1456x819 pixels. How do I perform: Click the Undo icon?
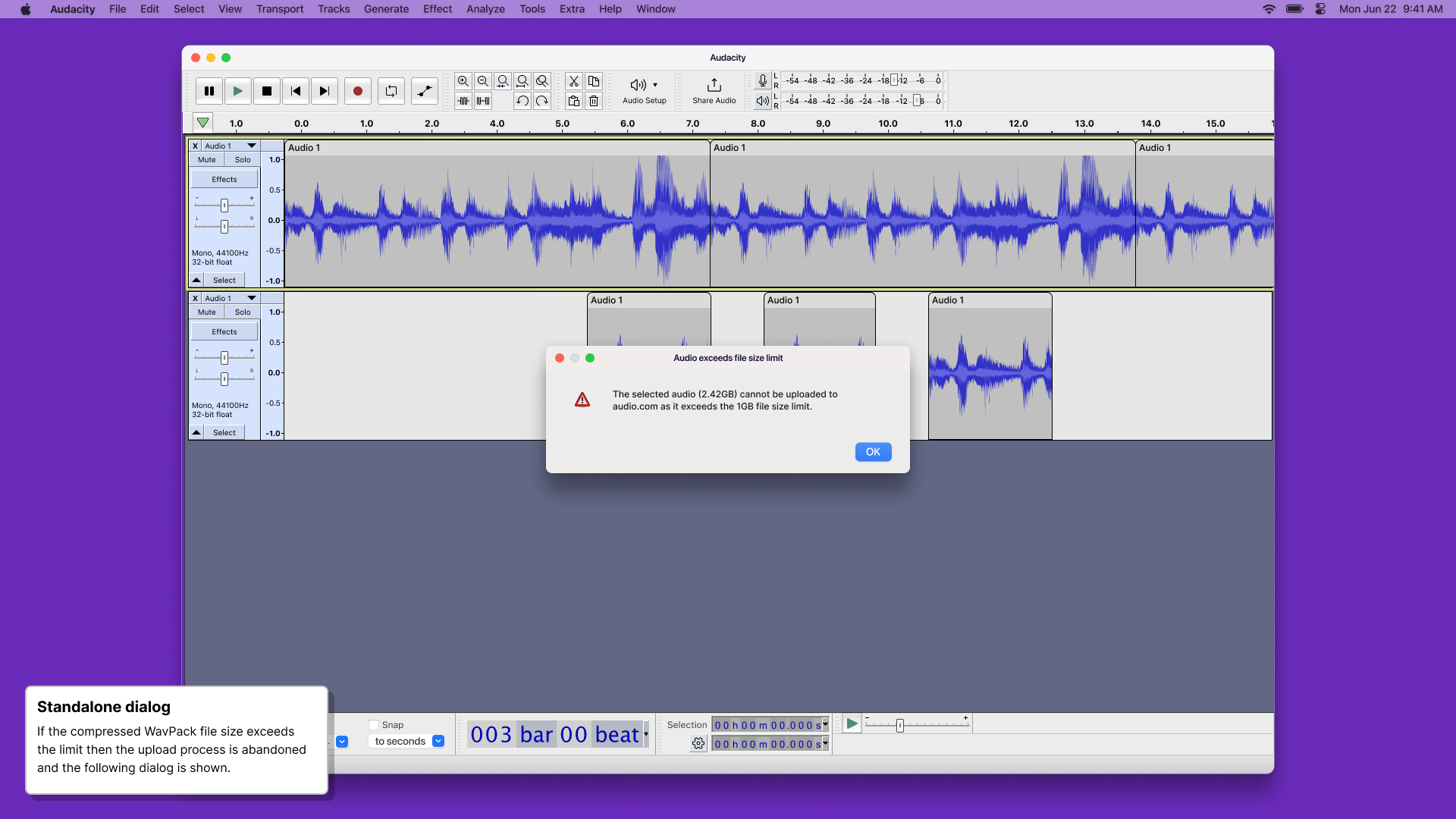(522, 101)
